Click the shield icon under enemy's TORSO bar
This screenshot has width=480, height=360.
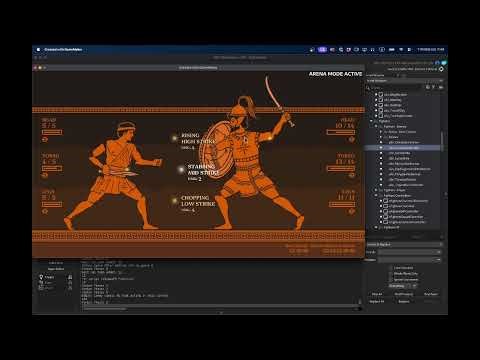pyautogui.click(x=351, y=175)
